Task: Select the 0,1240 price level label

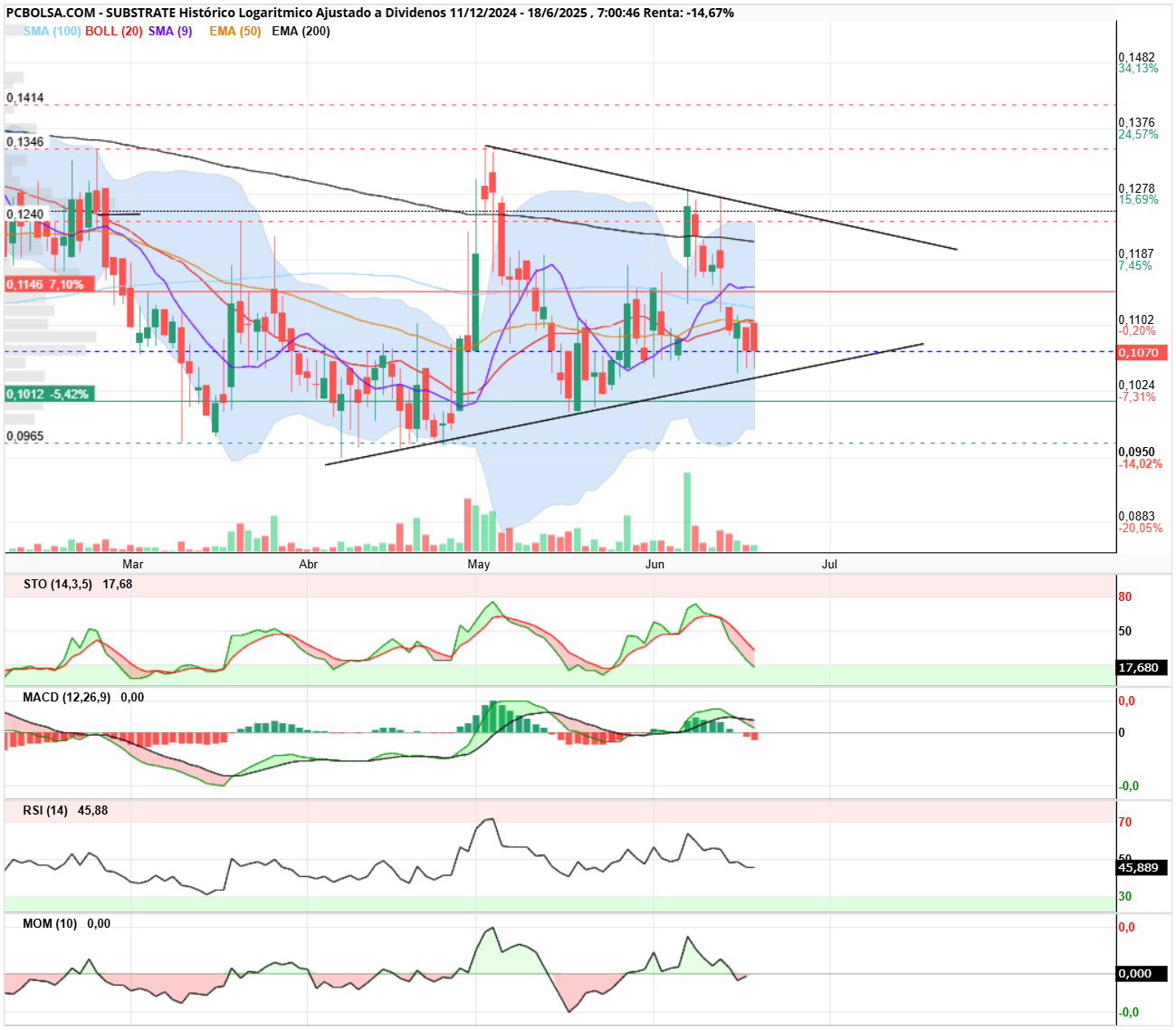Action: tap(24, 215)
